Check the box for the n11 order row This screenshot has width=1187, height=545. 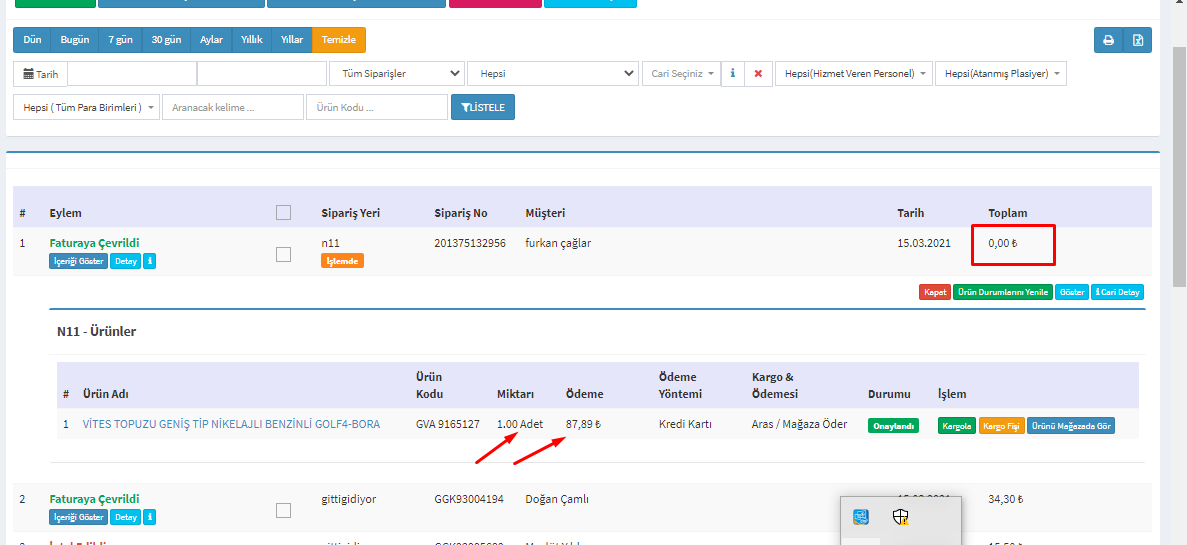click(283, 254)
